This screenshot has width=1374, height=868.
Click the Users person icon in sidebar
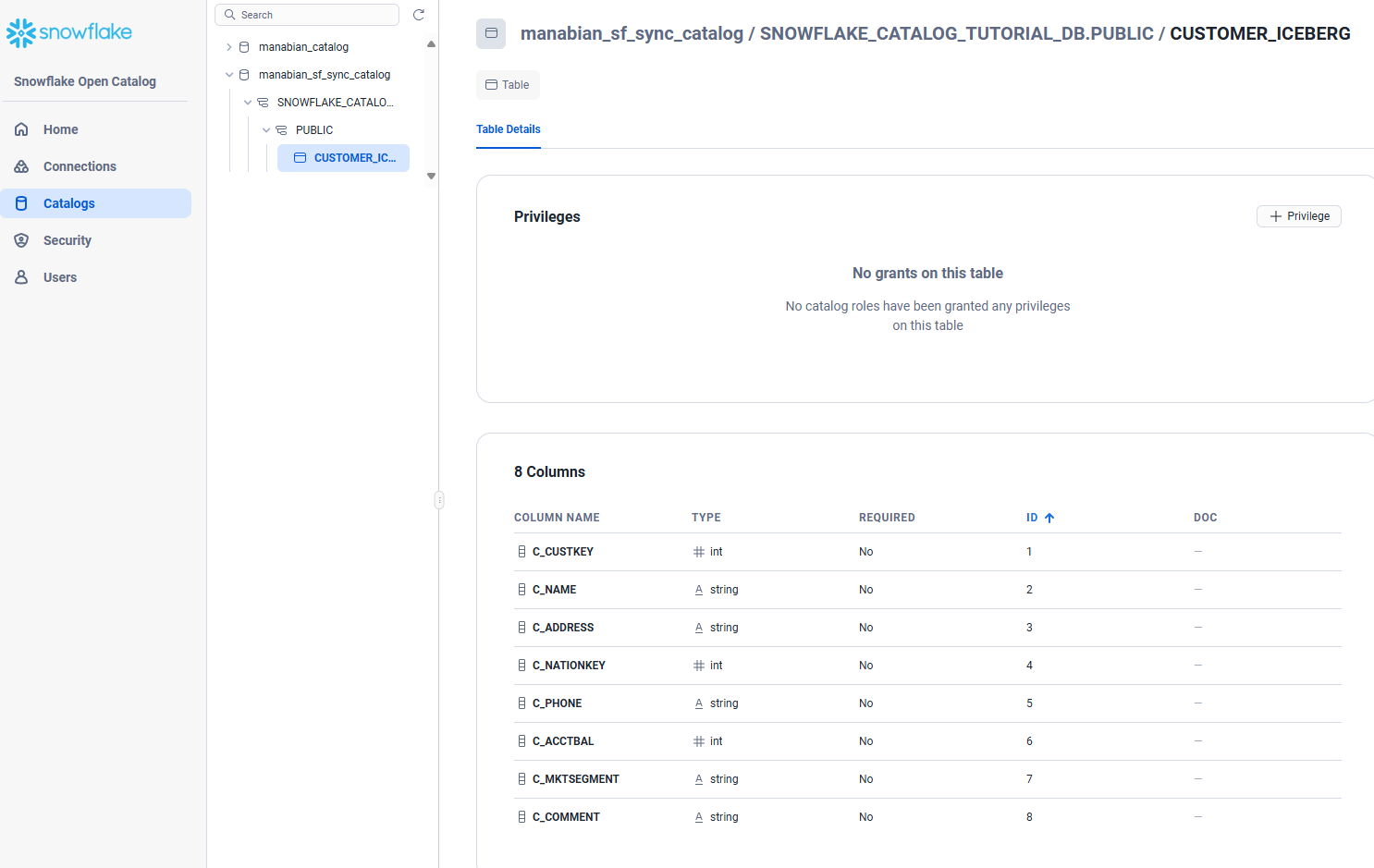tap(21, 277)
